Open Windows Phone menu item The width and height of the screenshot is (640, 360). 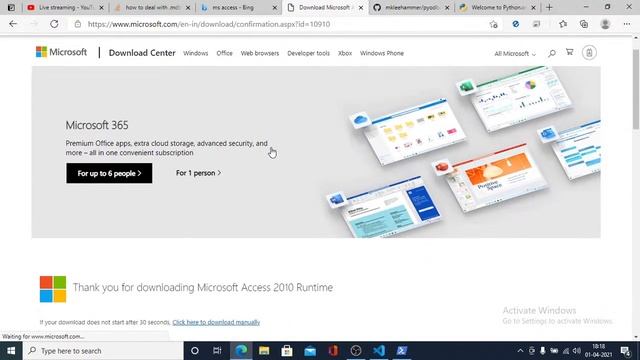[x=382, y=53]
